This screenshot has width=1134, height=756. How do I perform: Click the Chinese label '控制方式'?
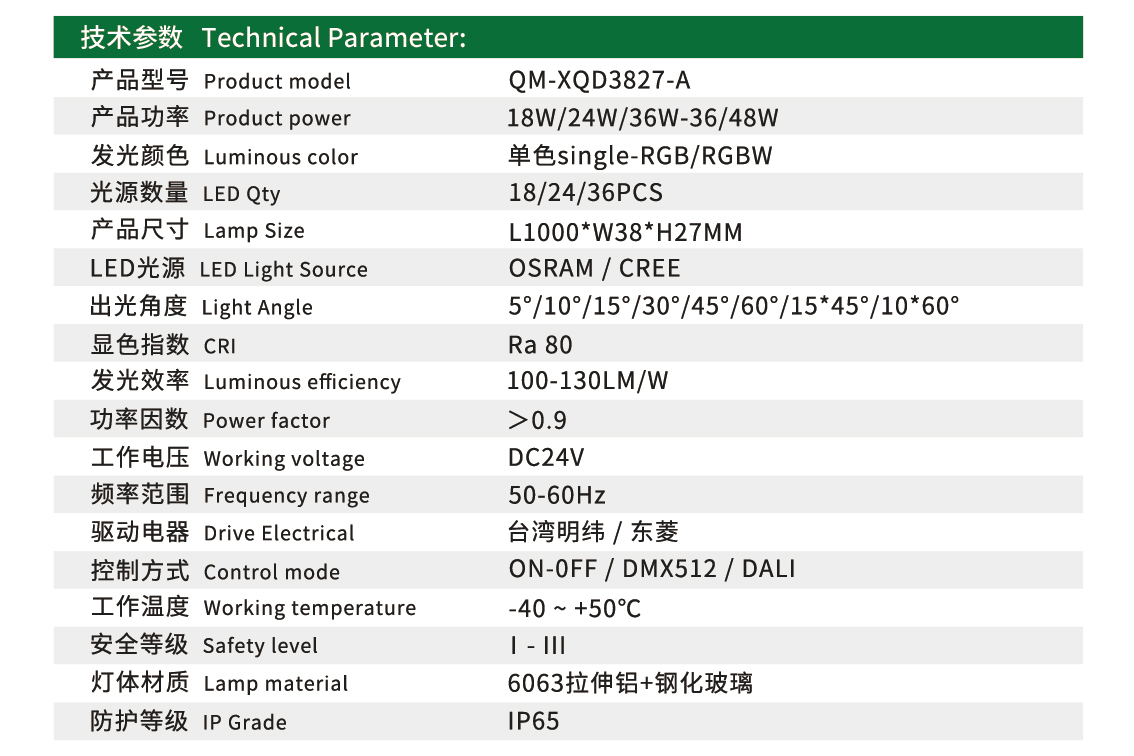click(x=140, y=571)
